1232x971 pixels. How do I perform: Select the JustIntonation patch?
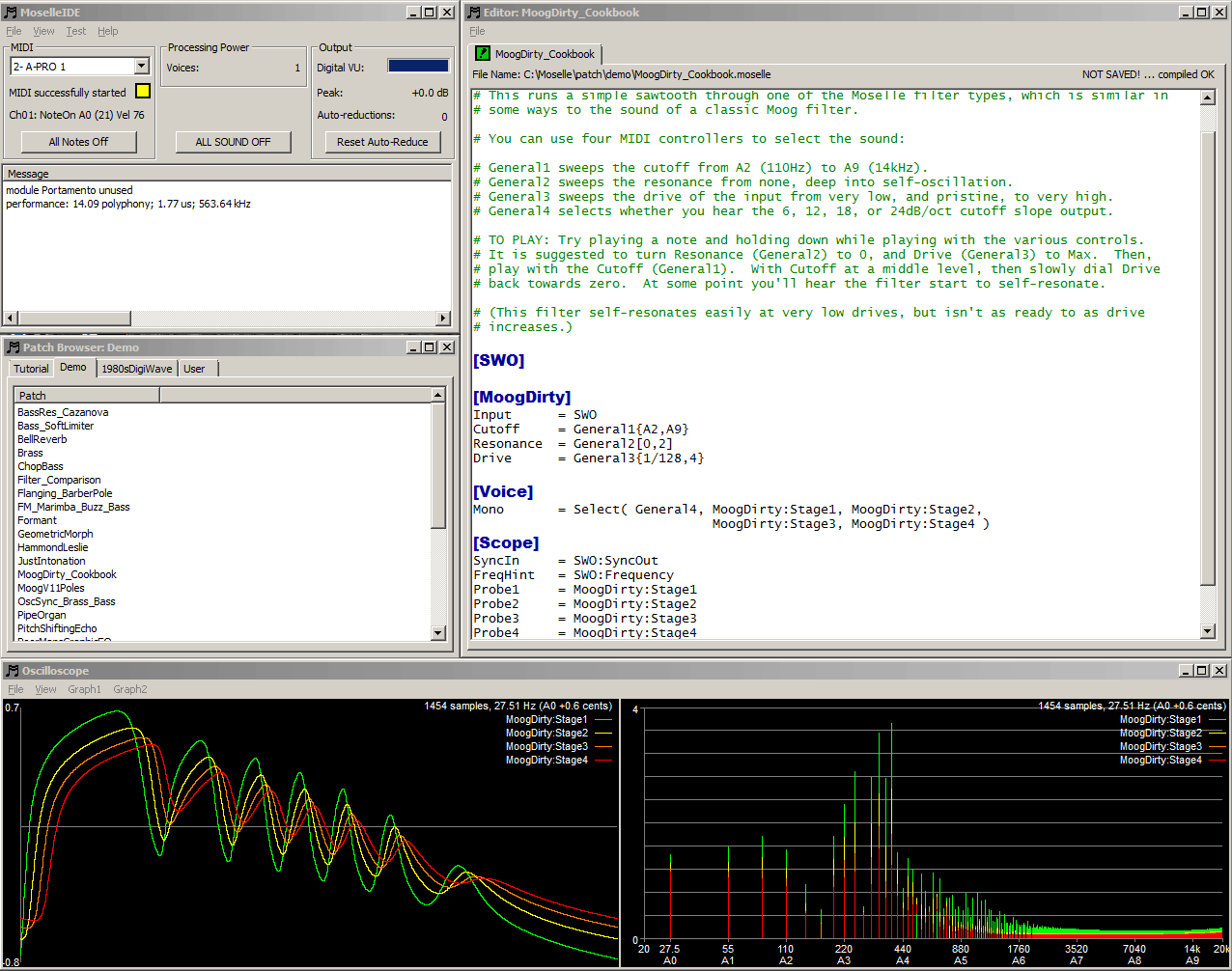pyautogui.click(x=51, y=561)
